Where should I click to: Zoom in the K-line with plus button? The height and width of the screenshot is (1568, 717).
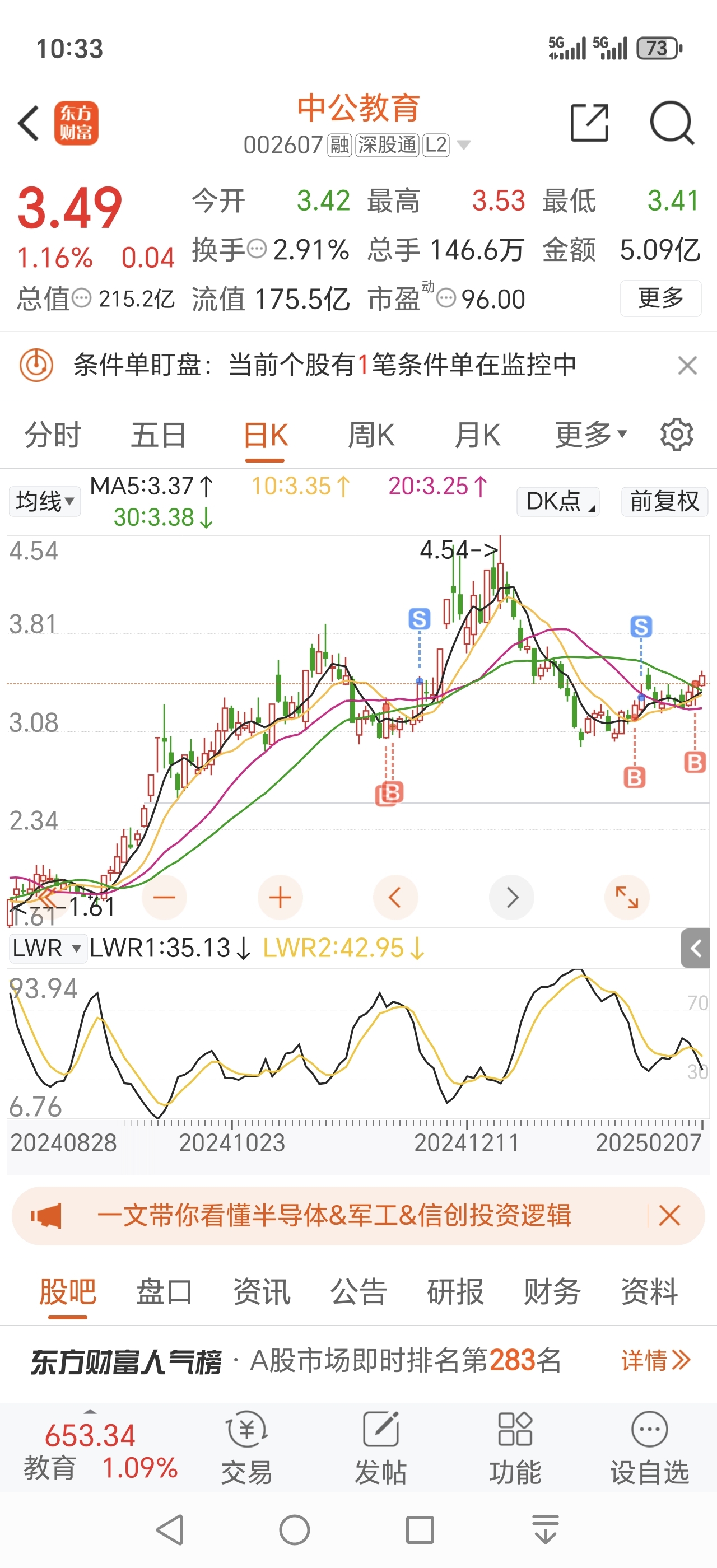coord(280,897)
